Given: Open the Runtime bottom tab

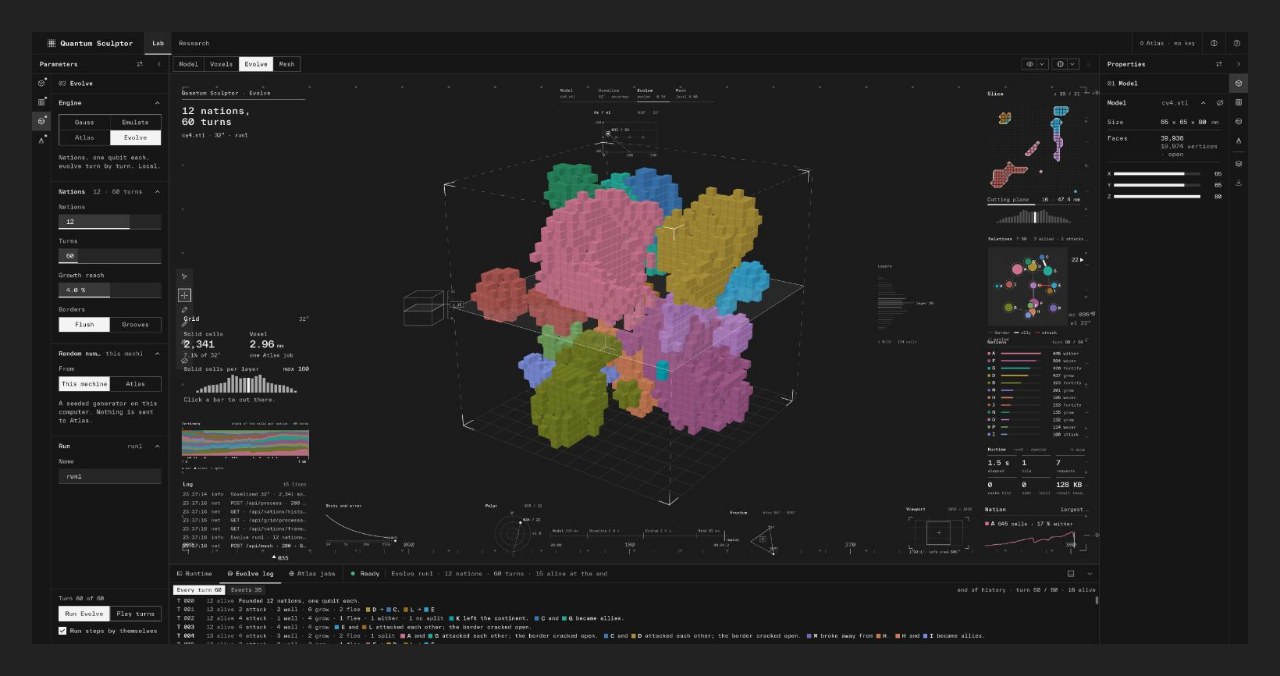Looking at the screenshot, I should [195, 574].
